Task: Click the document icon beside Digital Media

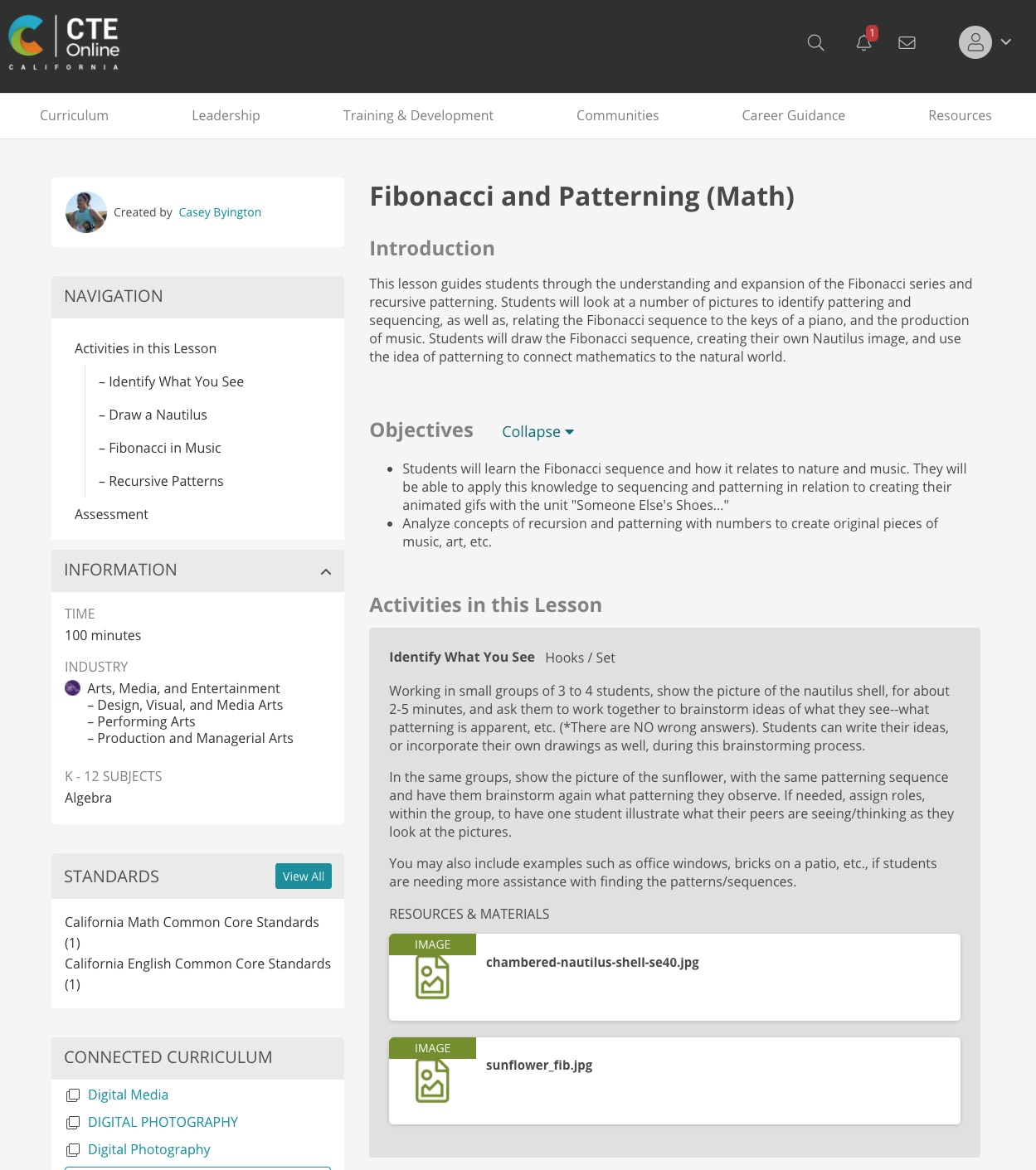Action: (72, 1095)
